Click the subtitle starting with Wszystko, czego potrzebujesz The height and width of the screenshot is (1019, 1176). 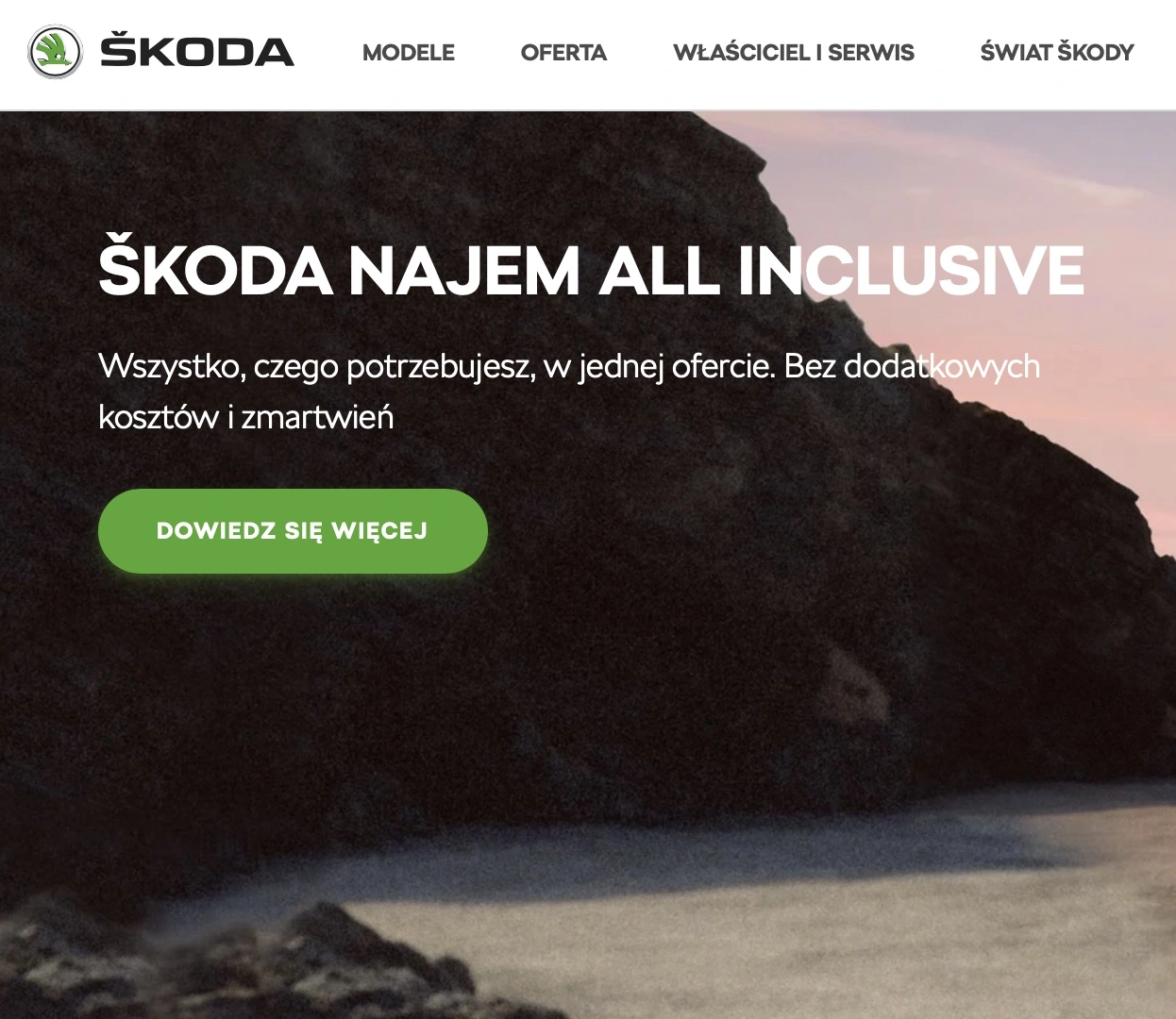tap(569, 391)
